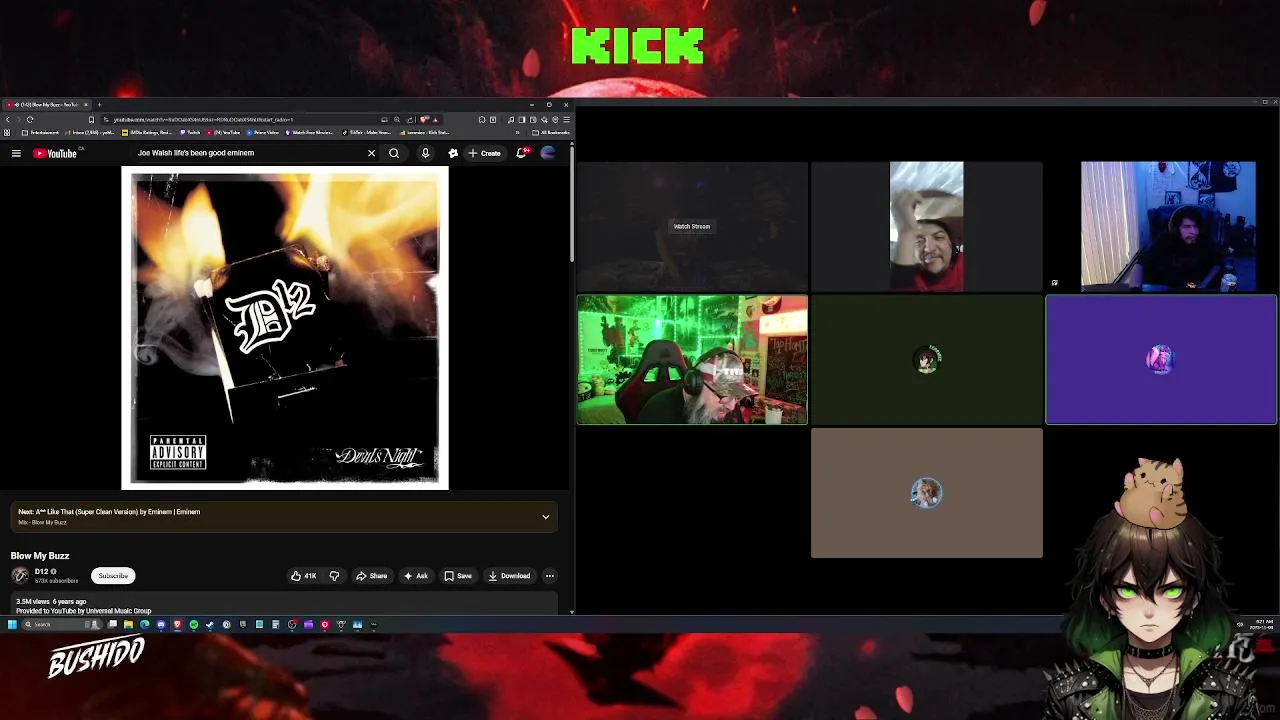The image size is (1280, 720).
Task: Open the All Bookmarks folder
Action: coord(552,132)
